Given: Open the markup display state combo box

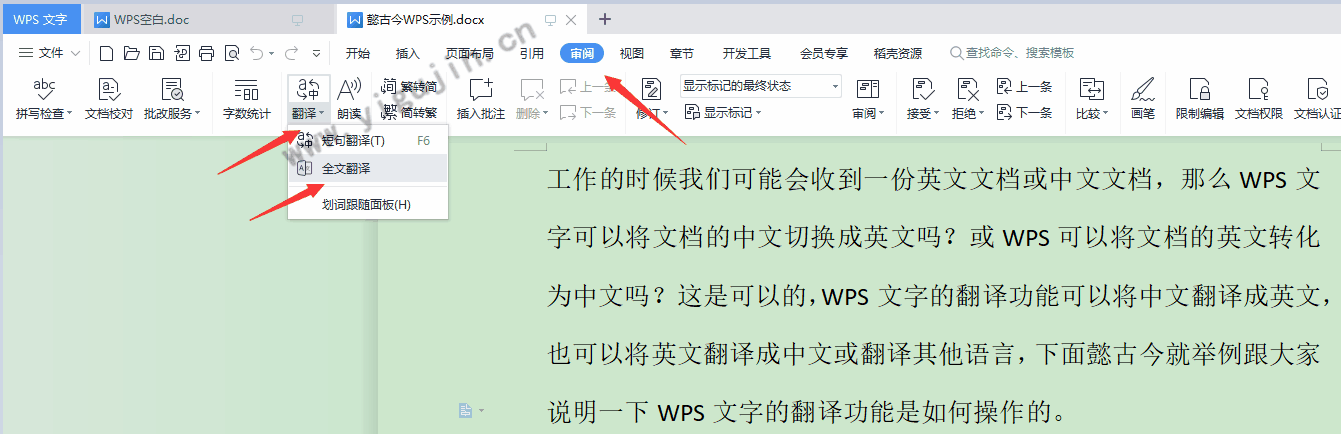Looking at the screenshot, I should click(x=760, y=86).
